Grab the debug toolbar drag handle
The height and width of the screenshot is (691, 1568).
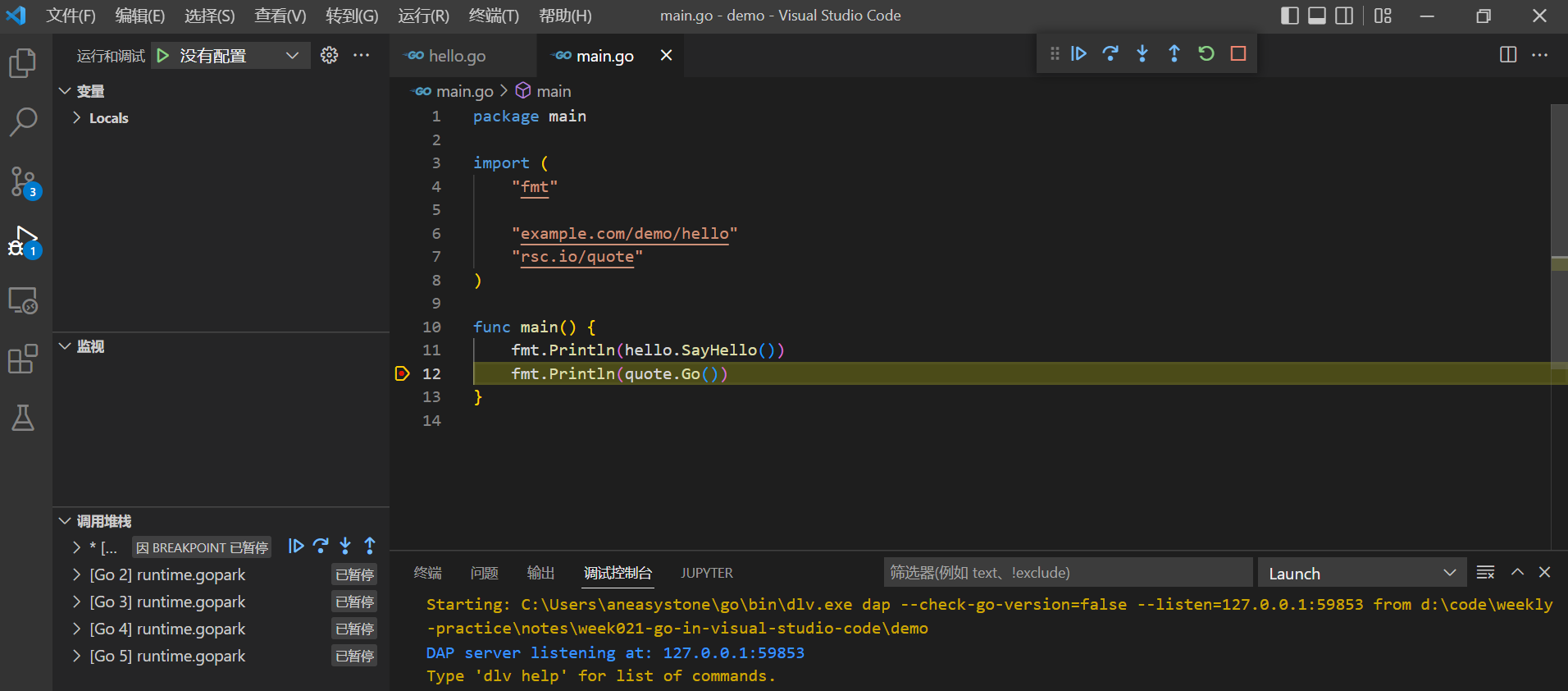[1055, 53]
